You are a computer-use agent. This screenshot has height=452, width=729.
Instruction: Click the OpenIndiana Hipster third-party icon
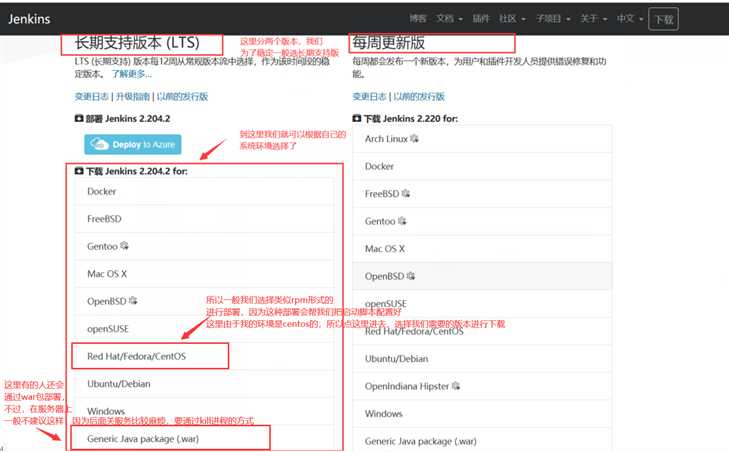(x=456, y=386)
